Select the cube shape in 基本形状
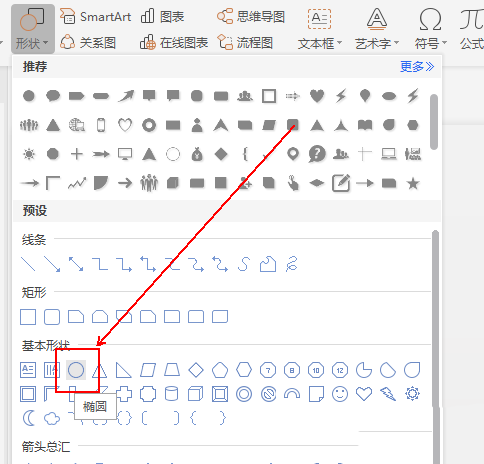Image resolution: width=484 pixels, height=464 pixels. coord(196,394)
